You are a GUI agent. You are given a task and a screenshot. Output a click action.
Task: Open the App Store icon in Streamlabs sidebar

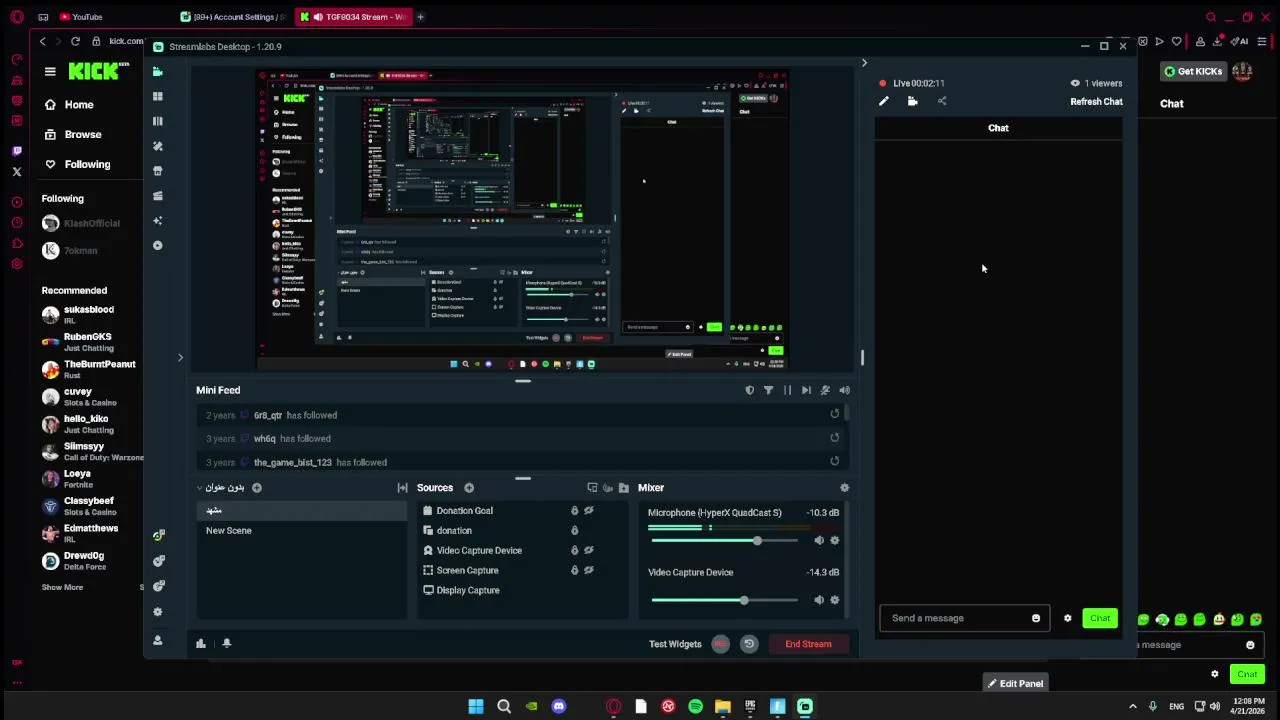pyautogui.click(x=157, y=171)
